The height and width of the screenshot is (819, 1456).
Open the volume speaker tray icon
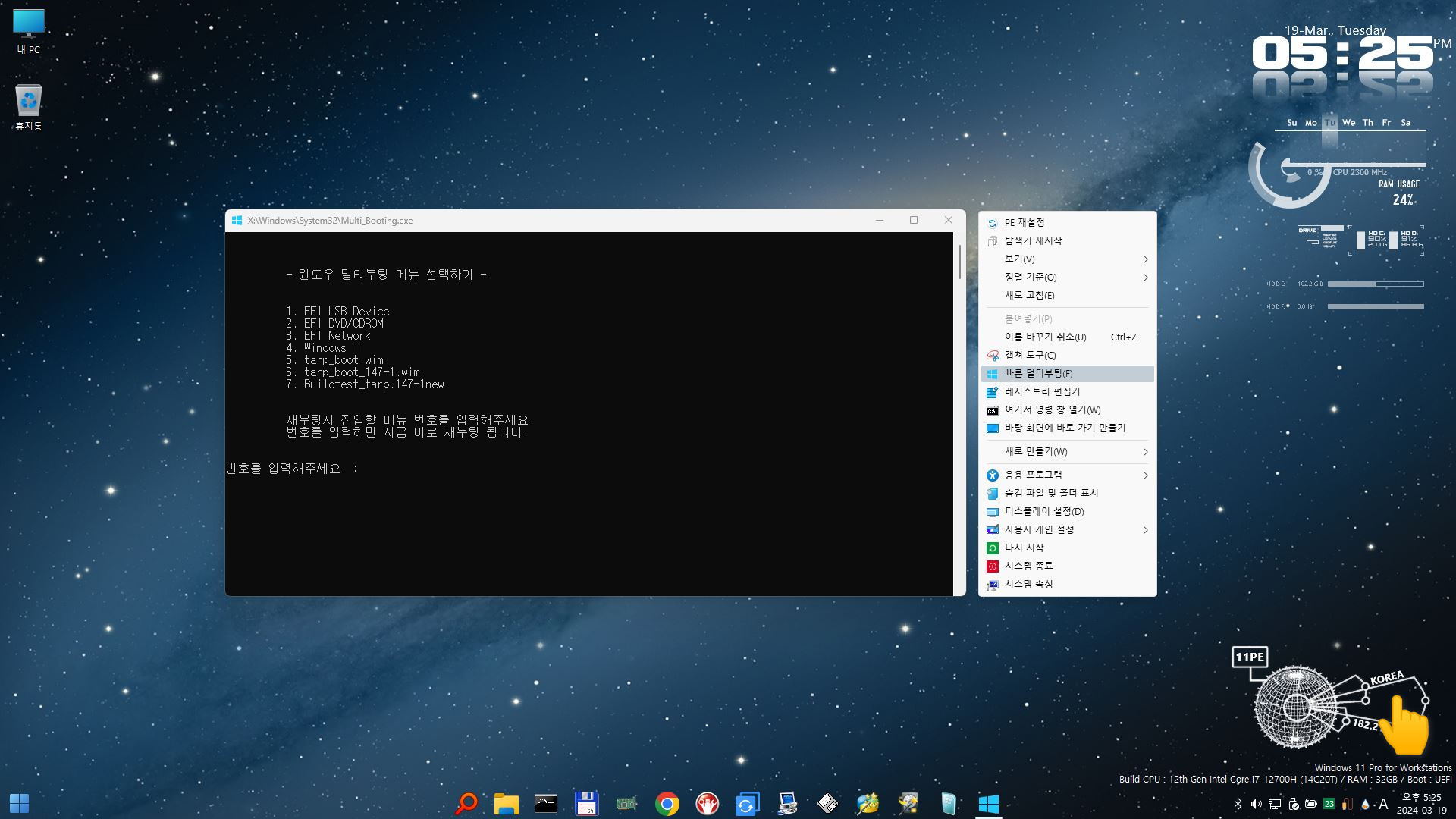tap(1256, 804)
